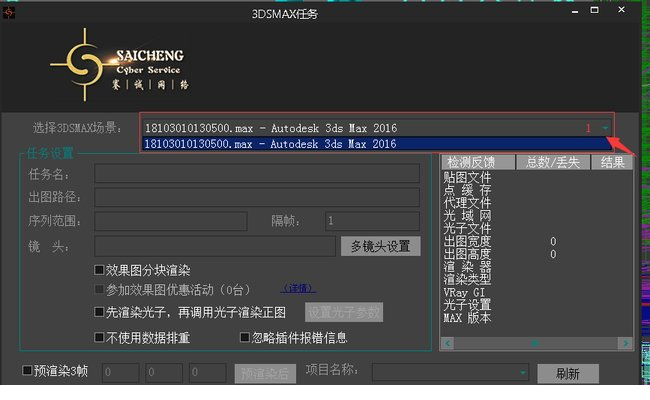The image size is (650, 400).
Task: Click the third pre-render frame field
Action: 208,372
